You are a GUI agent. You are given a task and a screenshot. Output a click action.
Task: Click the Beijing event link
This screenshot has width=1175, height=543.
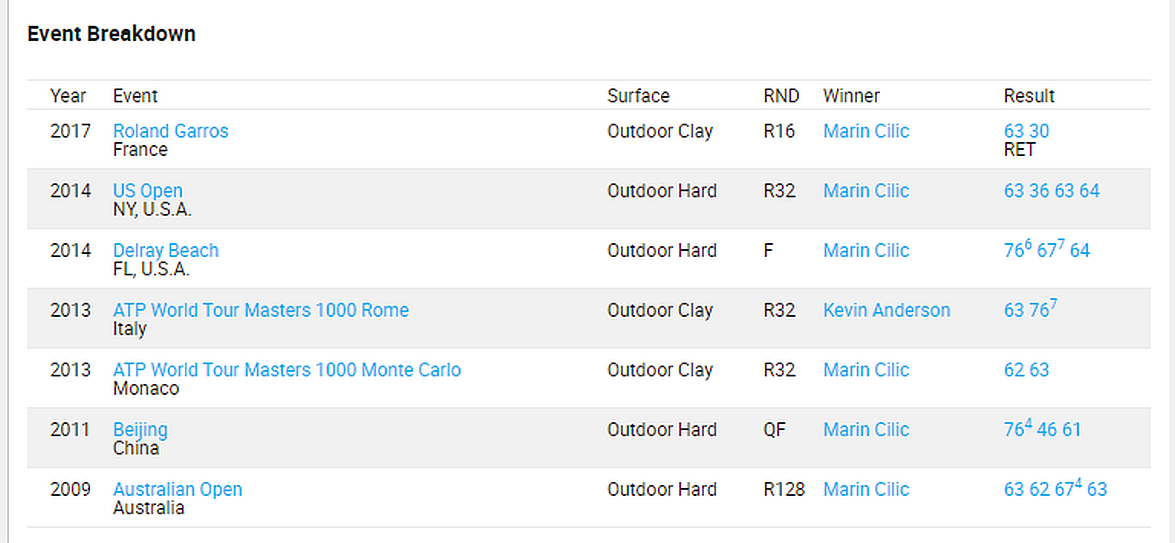point(140,430)
